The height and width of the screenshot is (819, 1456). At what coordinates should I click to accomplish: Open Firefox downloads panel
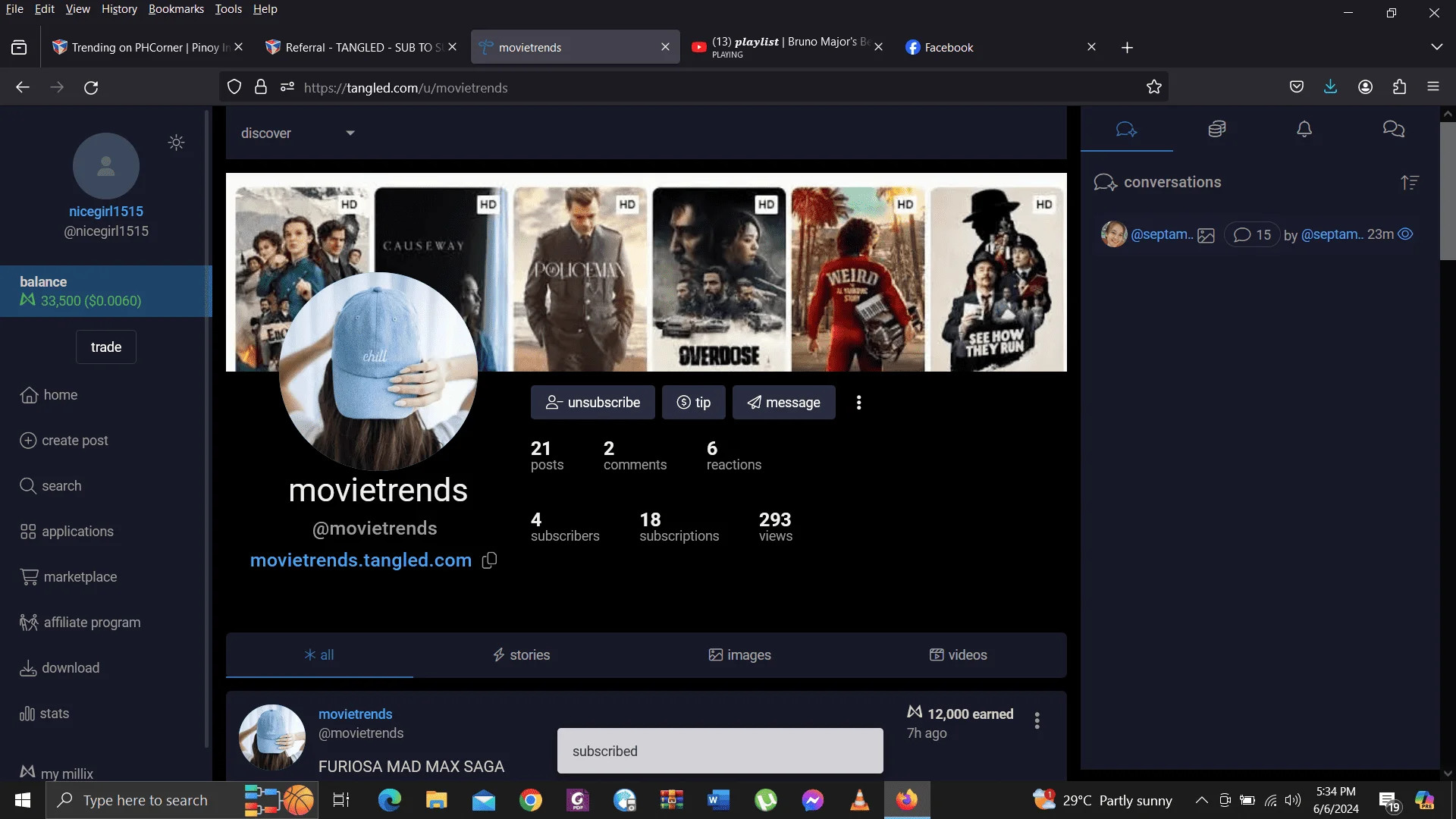1330,87
